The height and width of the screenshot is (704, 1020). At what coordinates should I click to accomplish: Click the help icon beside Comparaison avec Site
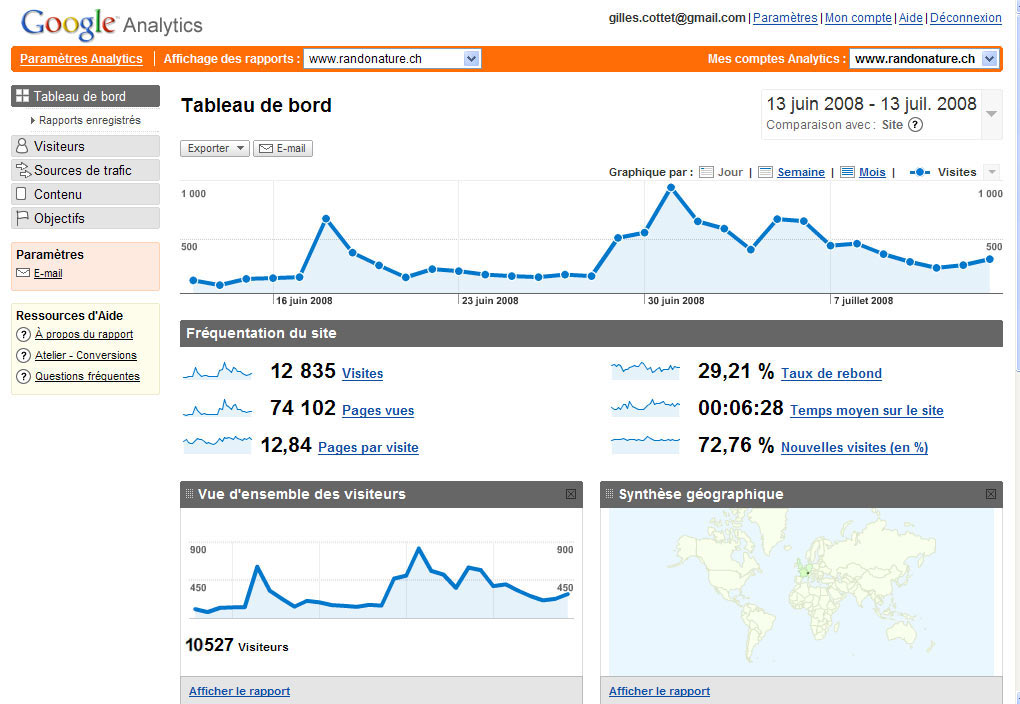tap(915, 125)
